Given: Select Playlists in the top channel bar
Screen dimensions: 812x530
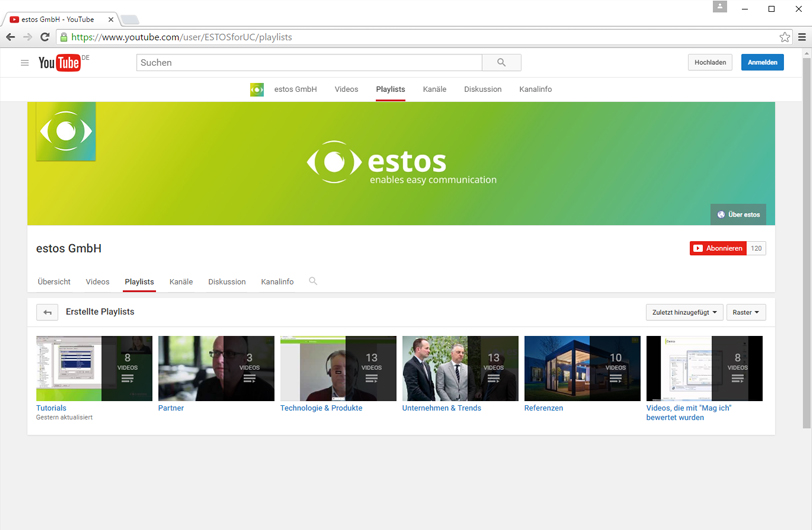Looking at the screenshot, I should pos(390,89).
